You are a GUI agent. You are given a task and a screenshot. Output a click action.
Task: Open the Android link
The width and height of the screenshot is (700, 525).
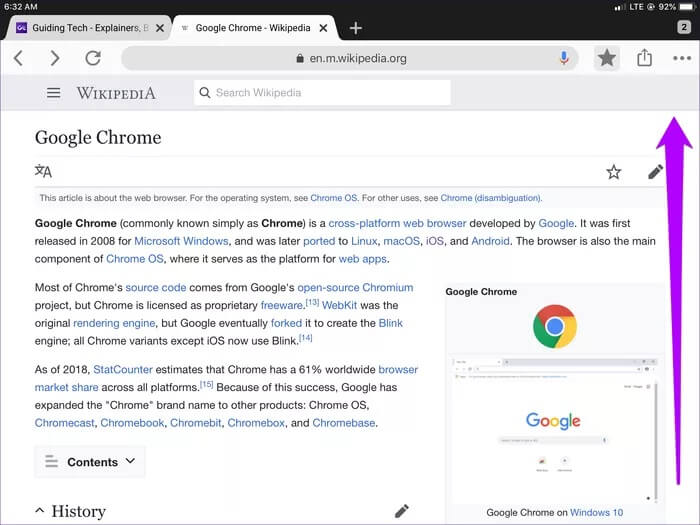490,241
